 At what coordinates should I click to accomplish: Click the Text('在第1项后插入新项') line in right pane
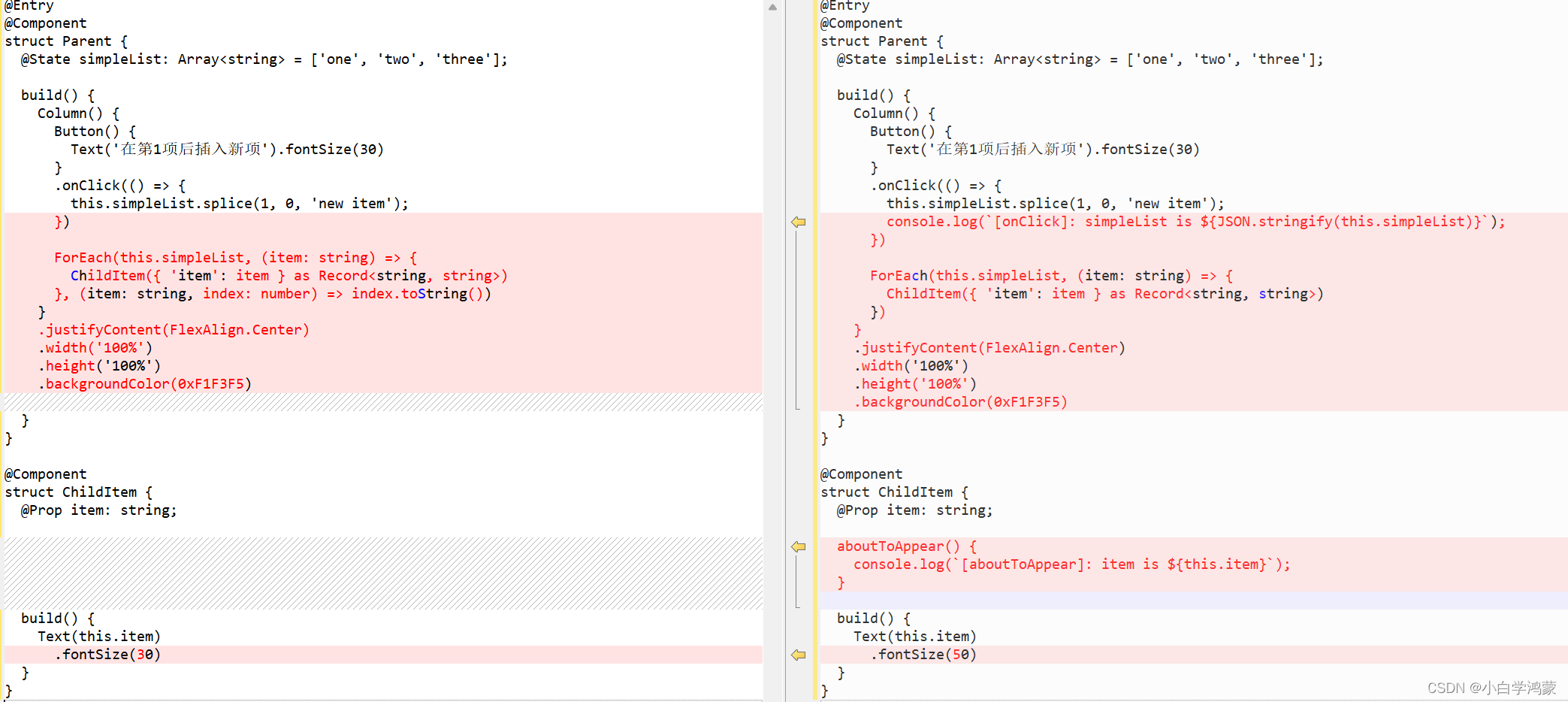tap(1043, 150)
